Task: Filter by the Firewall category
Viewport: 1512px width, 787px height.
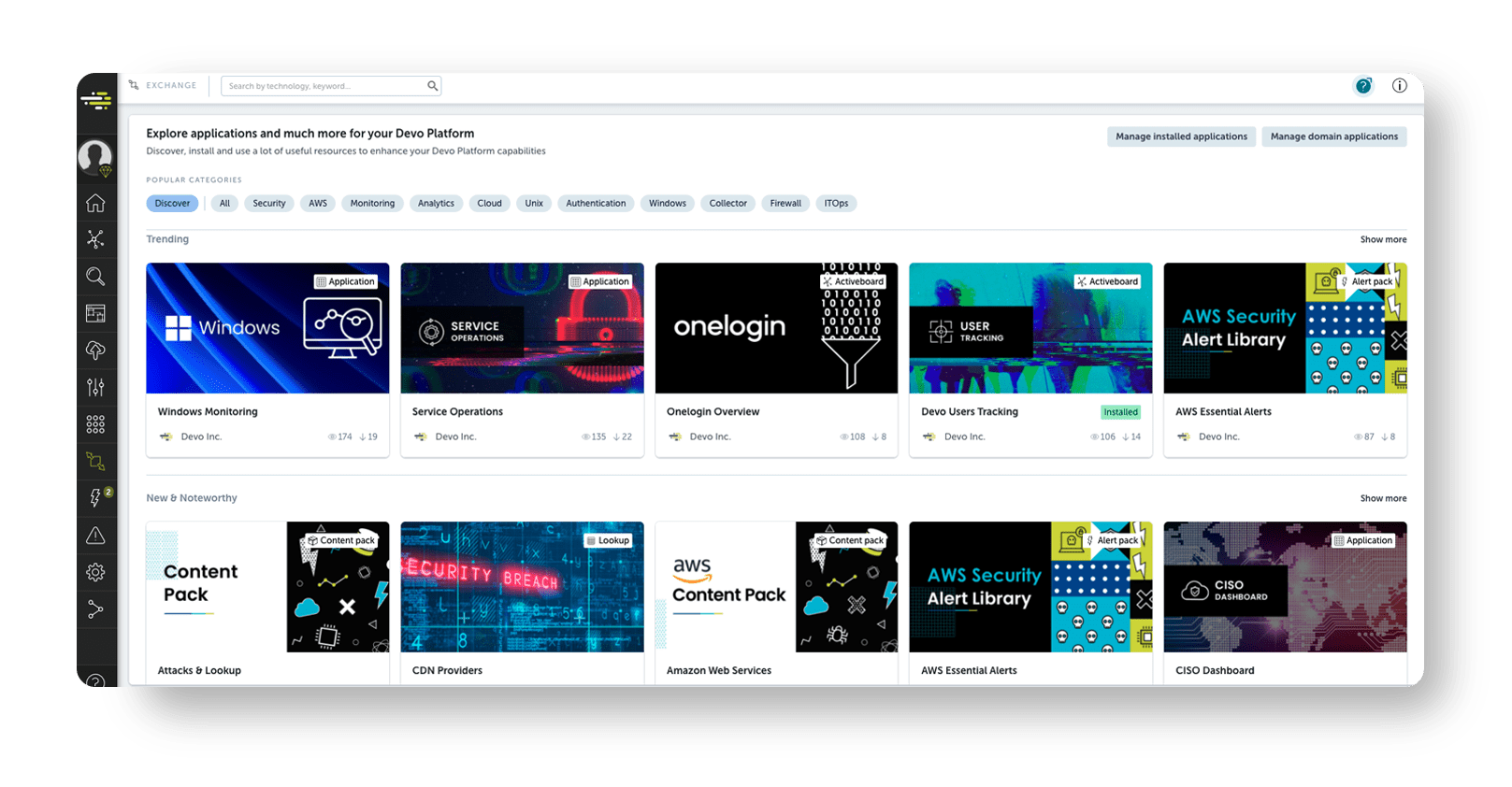Action: coord(785,204)
